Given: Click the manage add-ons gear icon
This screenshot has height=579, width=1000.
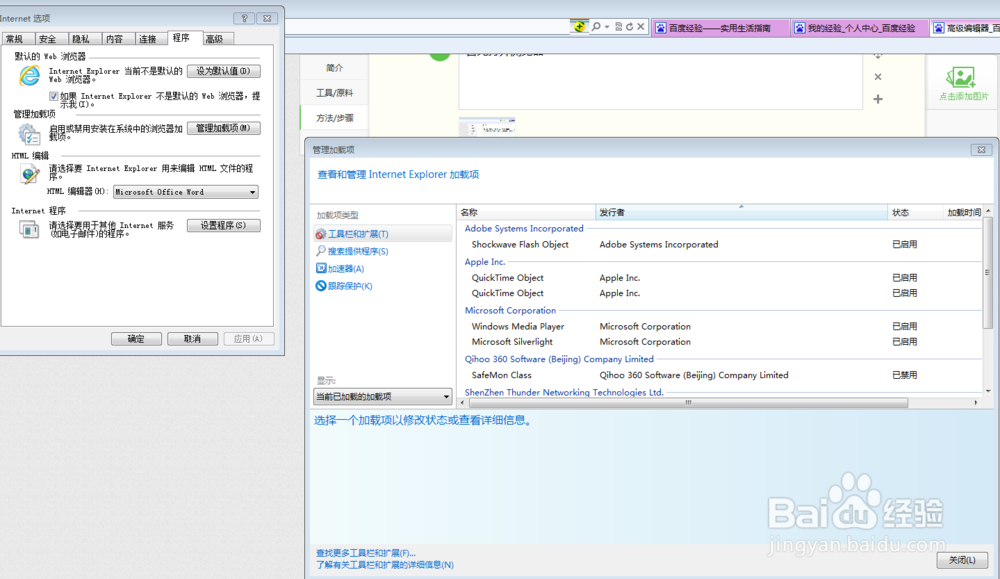Looking at the screenshot, I should (x=29, y=133).
